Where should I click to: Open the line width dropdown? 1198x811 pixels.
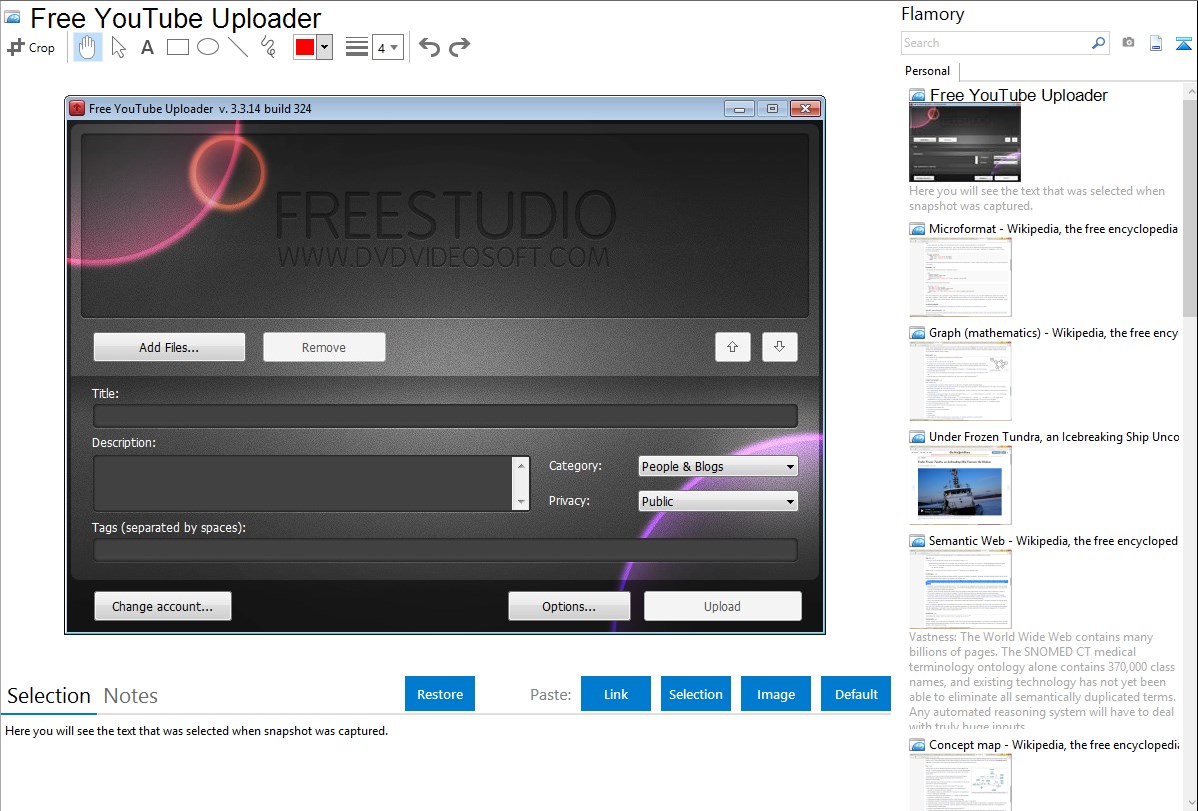pos(388,47)
